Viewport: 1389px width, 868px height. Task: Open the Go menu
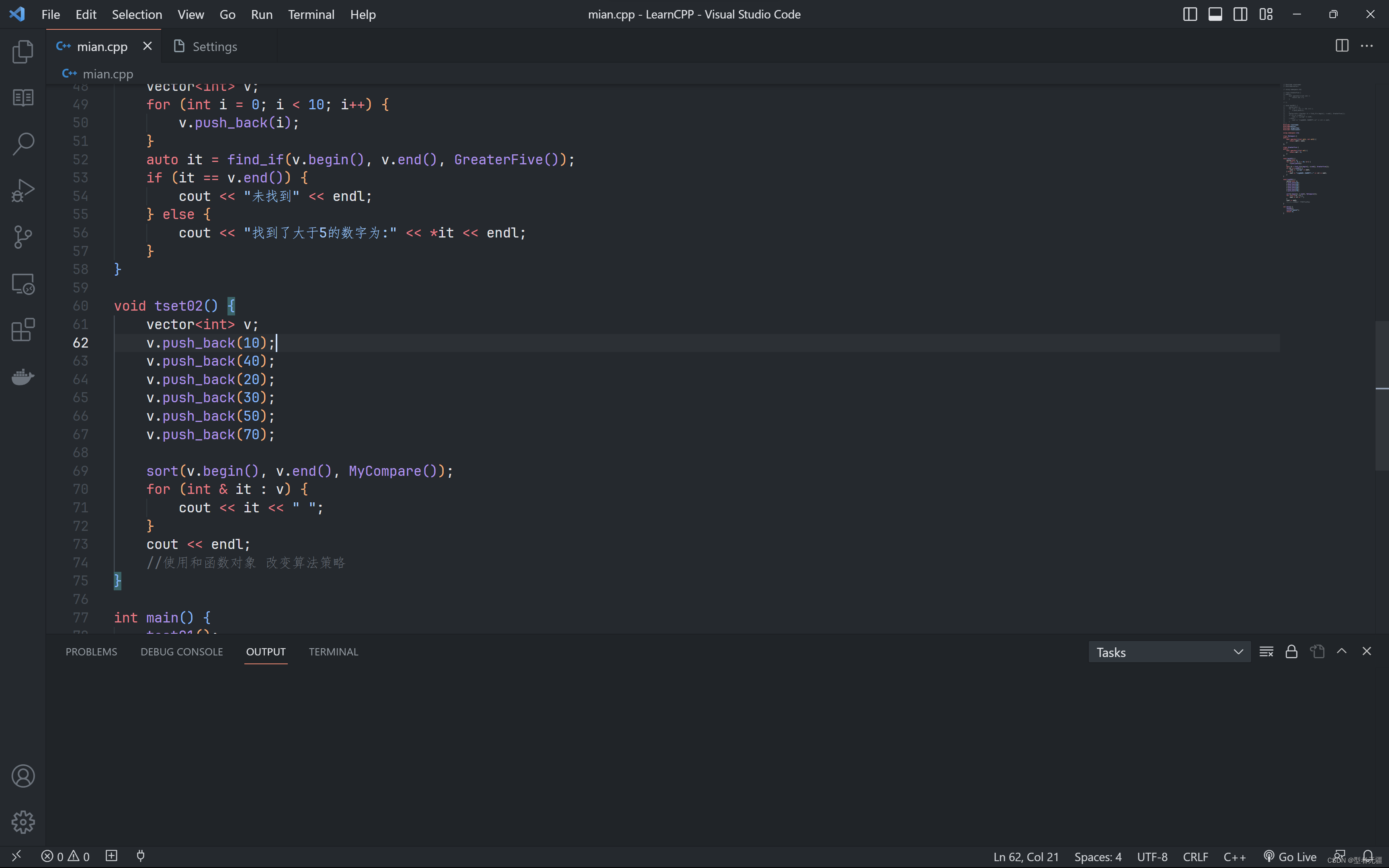click(227, 14)
